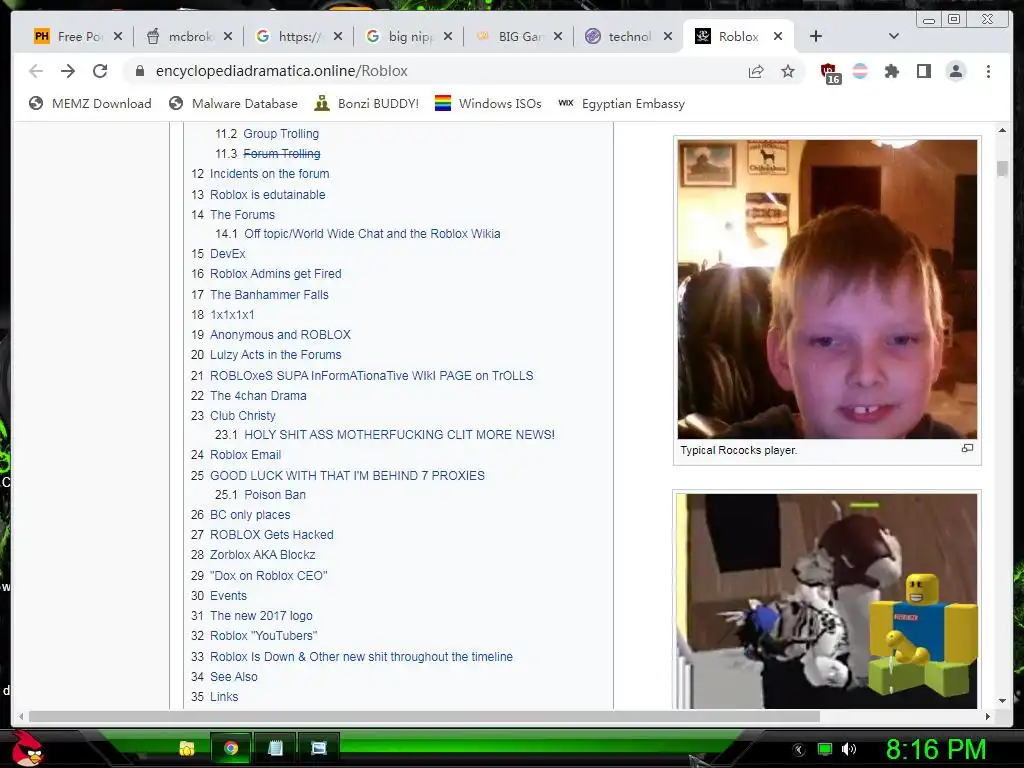Jump to Incidents on the forum
This screenshot has width=1024, height=768.
(269, 174)
